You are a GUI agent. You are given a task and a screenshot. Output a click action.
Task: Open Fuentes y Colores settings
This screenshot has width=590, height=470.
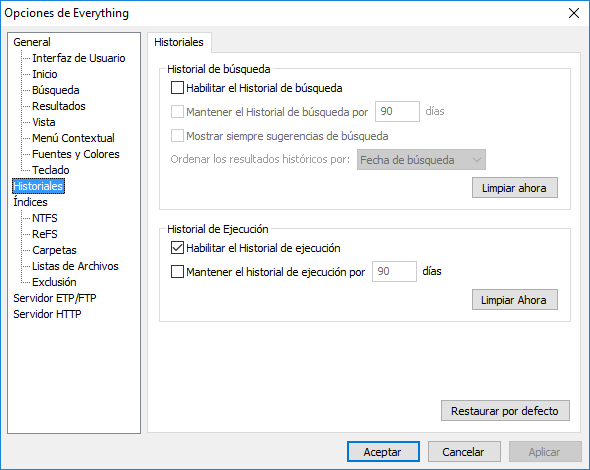pos(76,154)
